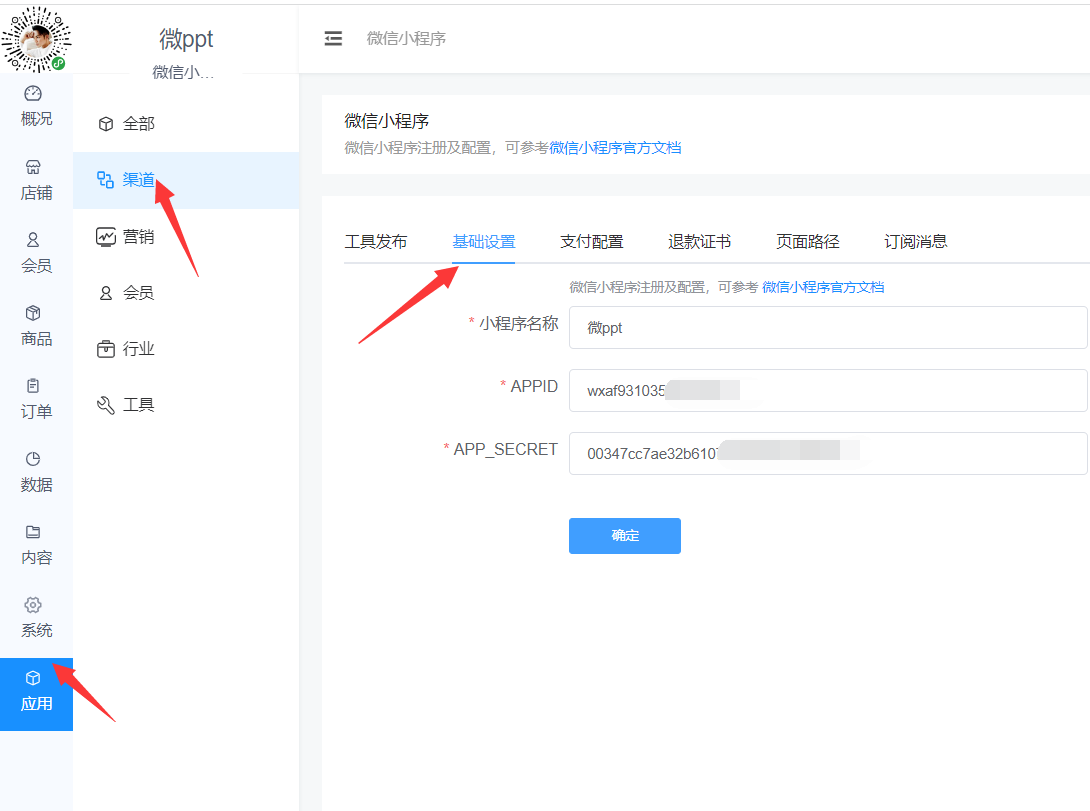The width and height of the screenshot is (1090, 811).
Task: Select 会员 in the secondary submenu
Action: click(x=186, y=293)
